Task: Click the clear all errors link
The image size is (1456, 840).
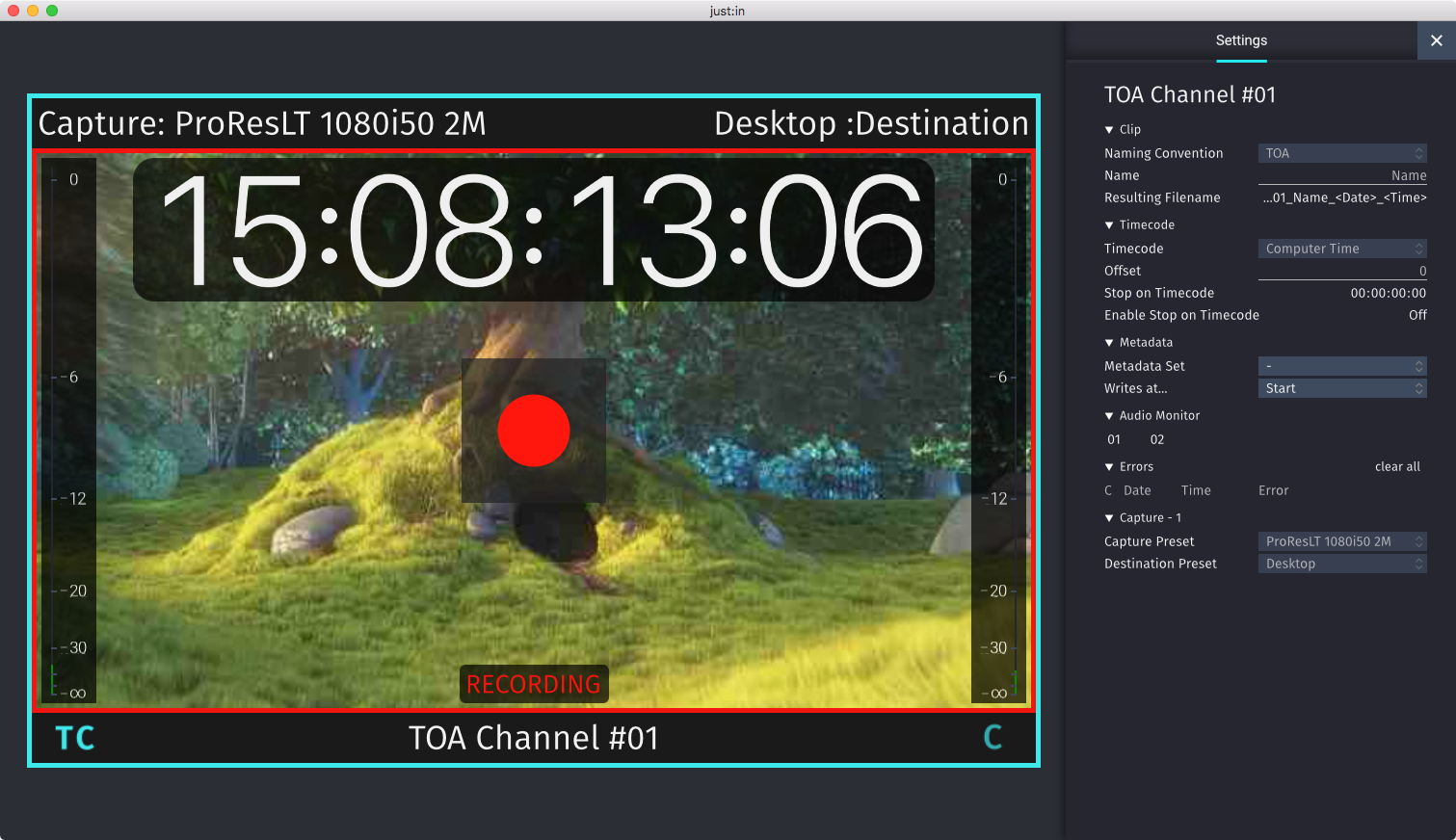Action: click(1397, 466)
